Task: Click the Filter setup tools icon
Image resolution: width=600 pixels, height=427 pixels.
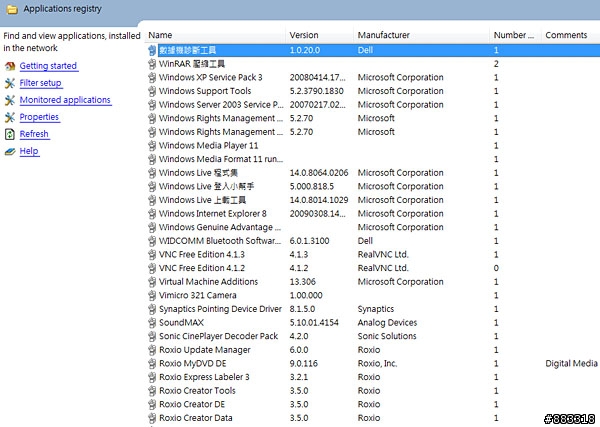Action: pyautogui.click(x=10, y=83)
